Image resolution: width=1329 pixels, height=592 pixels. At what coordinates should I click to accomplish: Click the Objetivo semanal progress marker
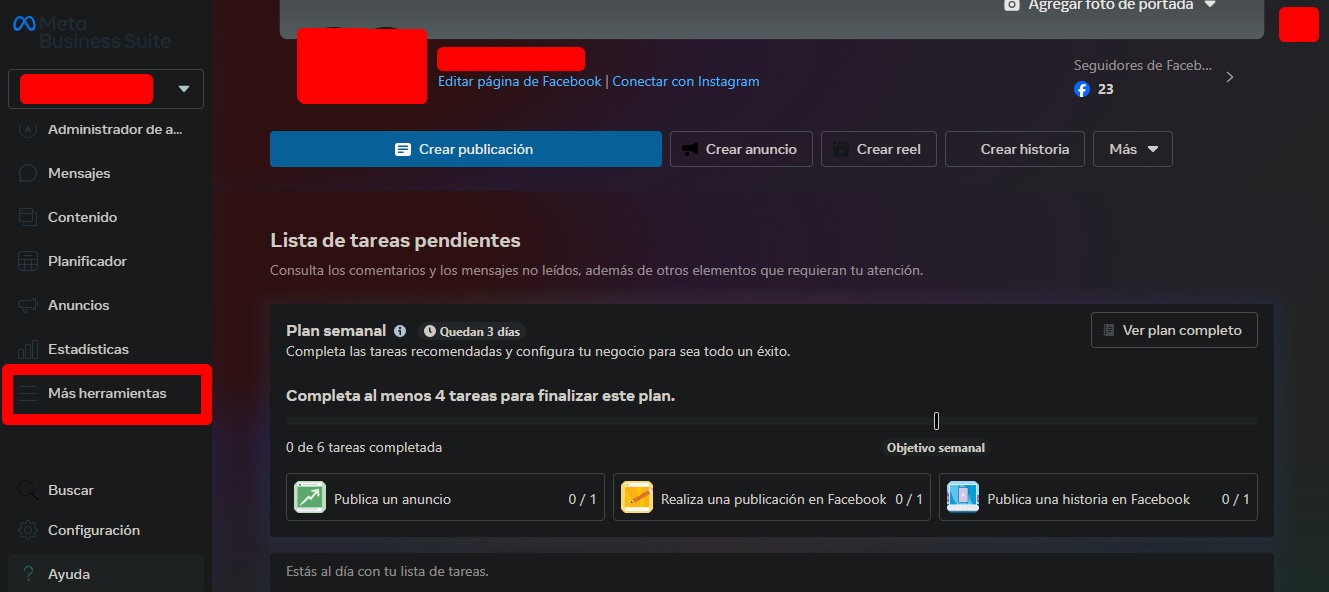coord(936,421)
